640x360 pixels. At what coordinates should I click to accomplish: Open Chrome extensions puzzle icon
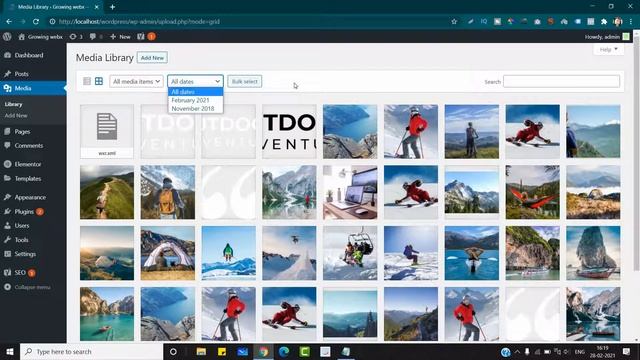[604, 22]
